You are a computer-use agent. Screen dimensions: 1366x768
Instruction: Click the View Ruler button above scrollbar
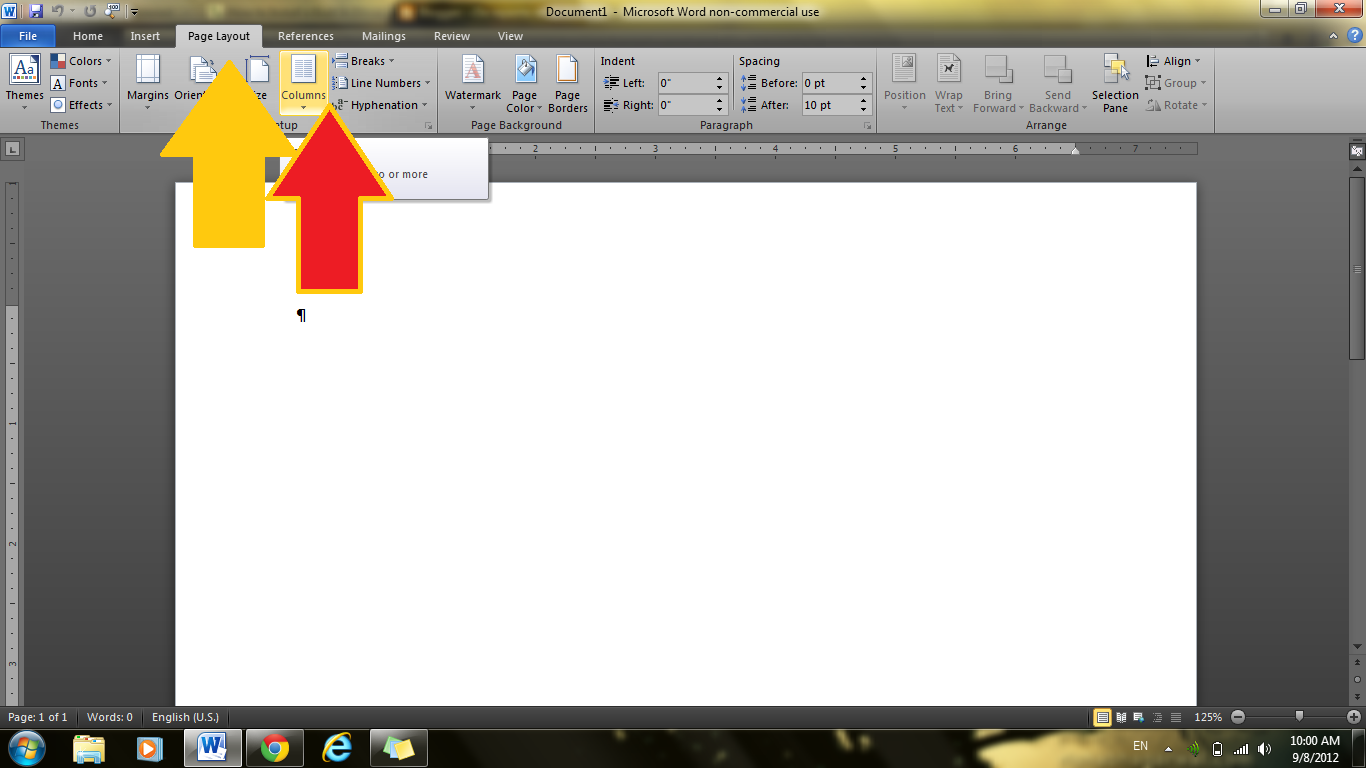tap(1356, 150)
